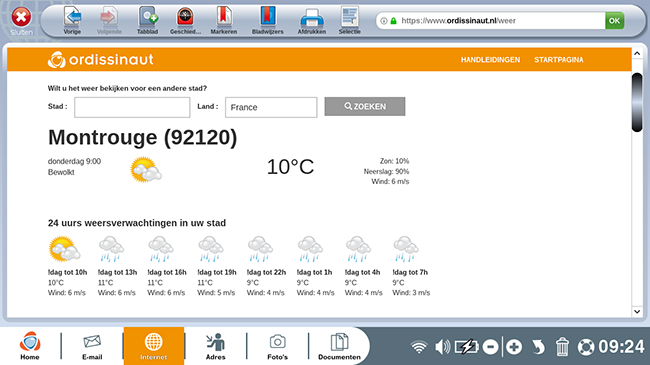Click the 'tot 4h' rain forecast icon

[x=358, y=249]
